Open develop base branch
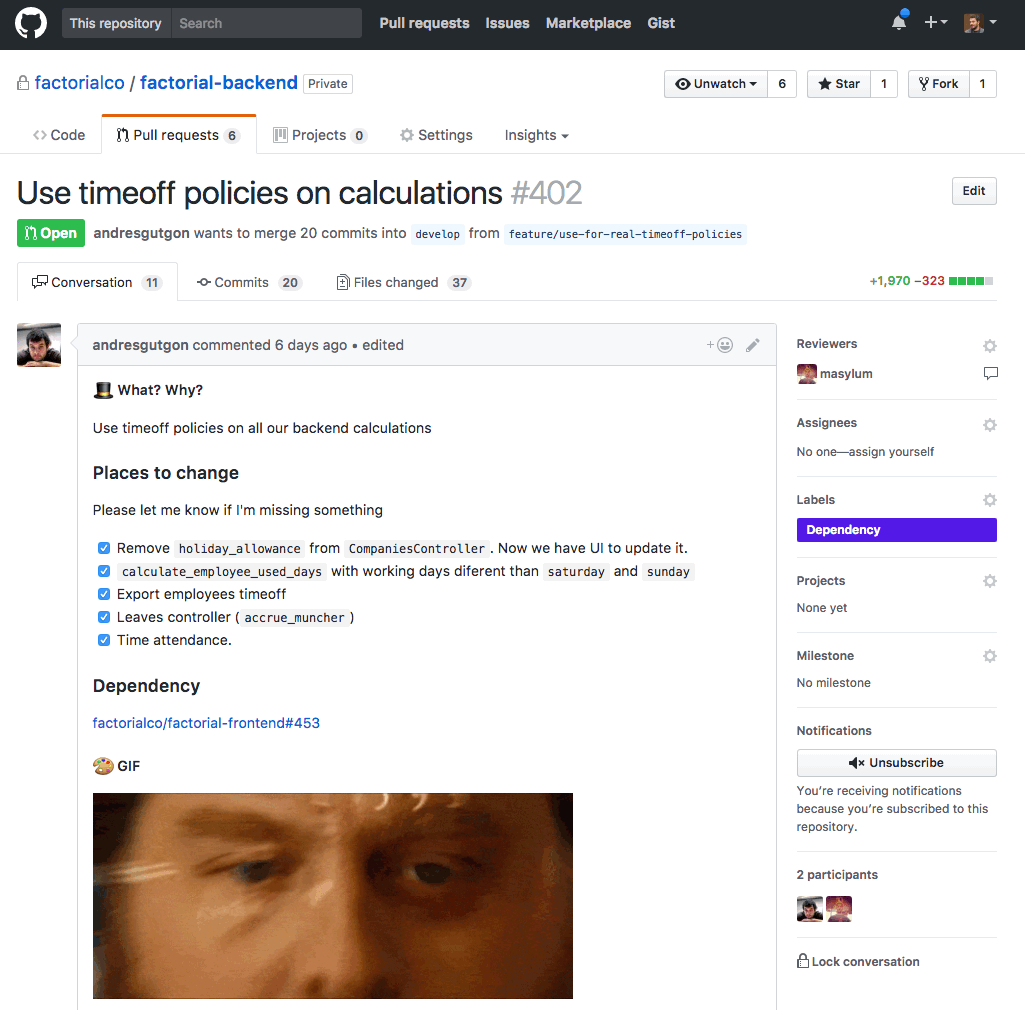 [x=437, y=234]
